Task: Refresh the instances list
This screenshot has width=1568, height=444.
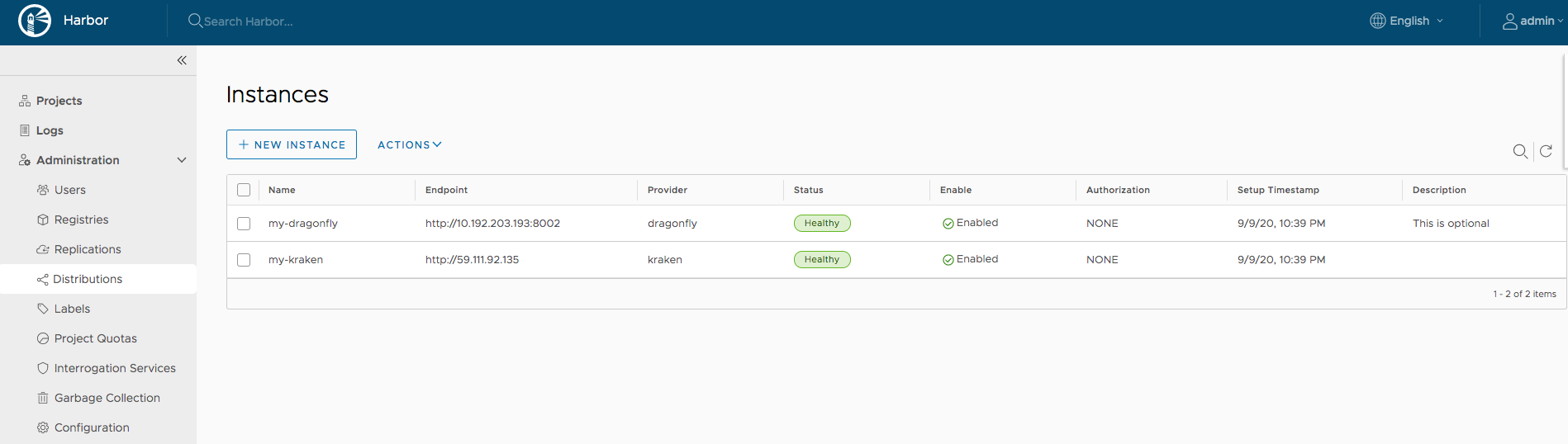Action: click(1546, 151)
